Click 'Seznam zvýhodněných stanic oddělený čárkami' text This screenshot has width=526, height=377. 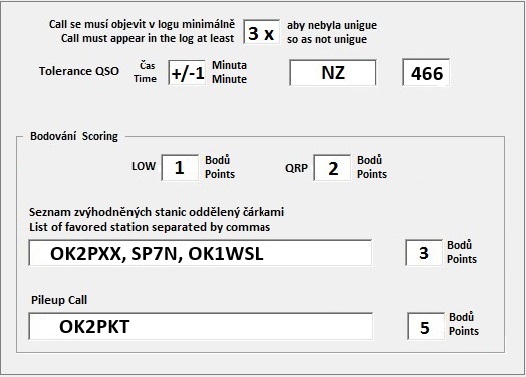pos(156,212)
